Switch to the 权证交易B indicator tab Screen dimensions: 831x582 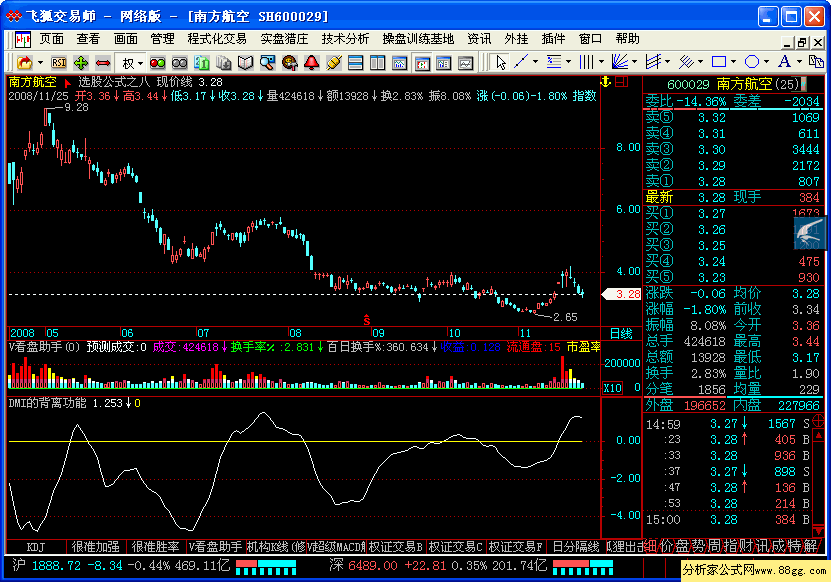(396, 546)
